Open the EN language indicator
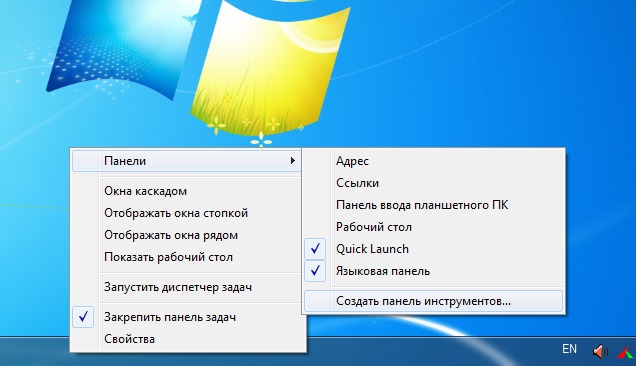 coord(569,349)
